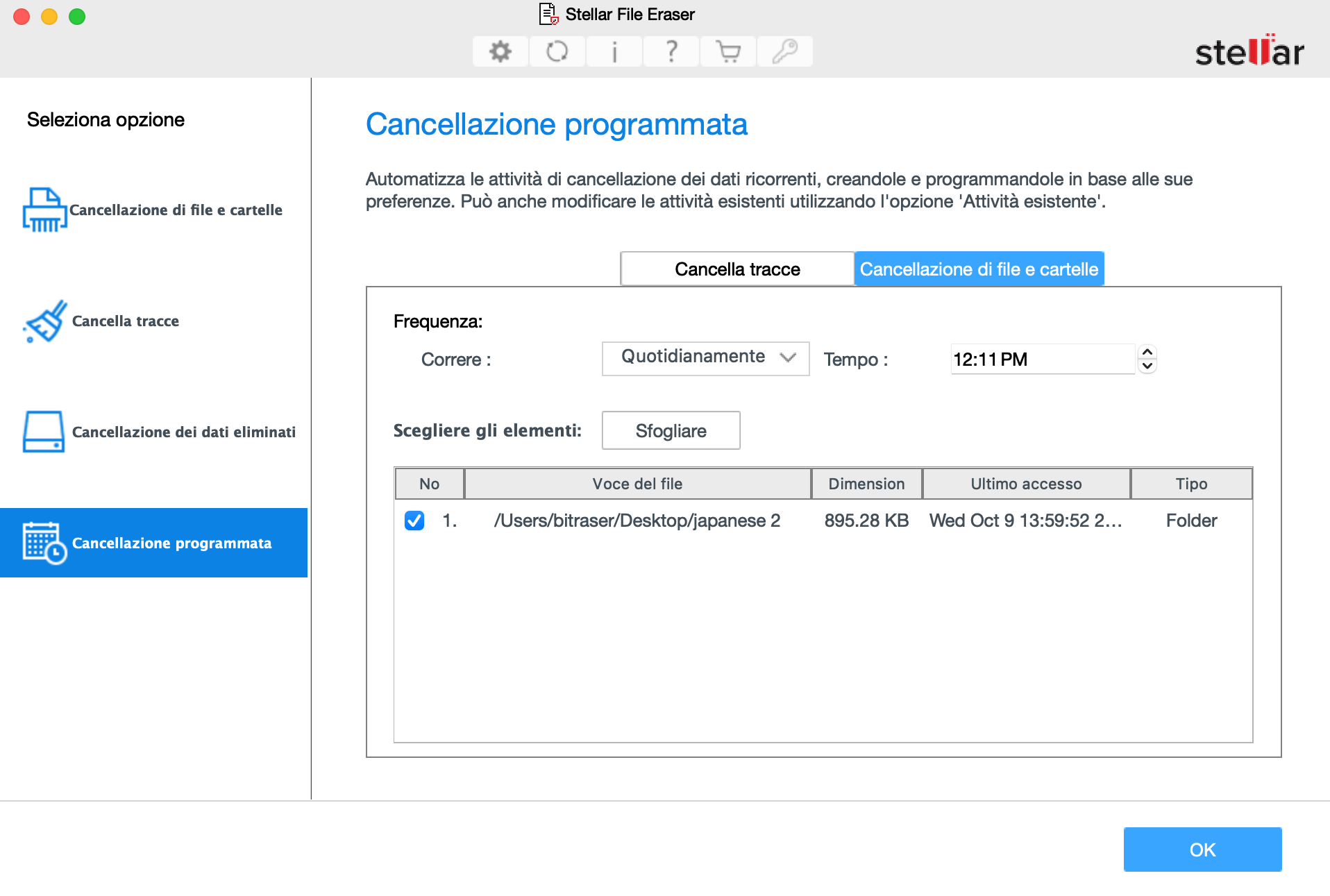
Task: Click the Wed Oct 9 access date cell
Action: 1025,521
